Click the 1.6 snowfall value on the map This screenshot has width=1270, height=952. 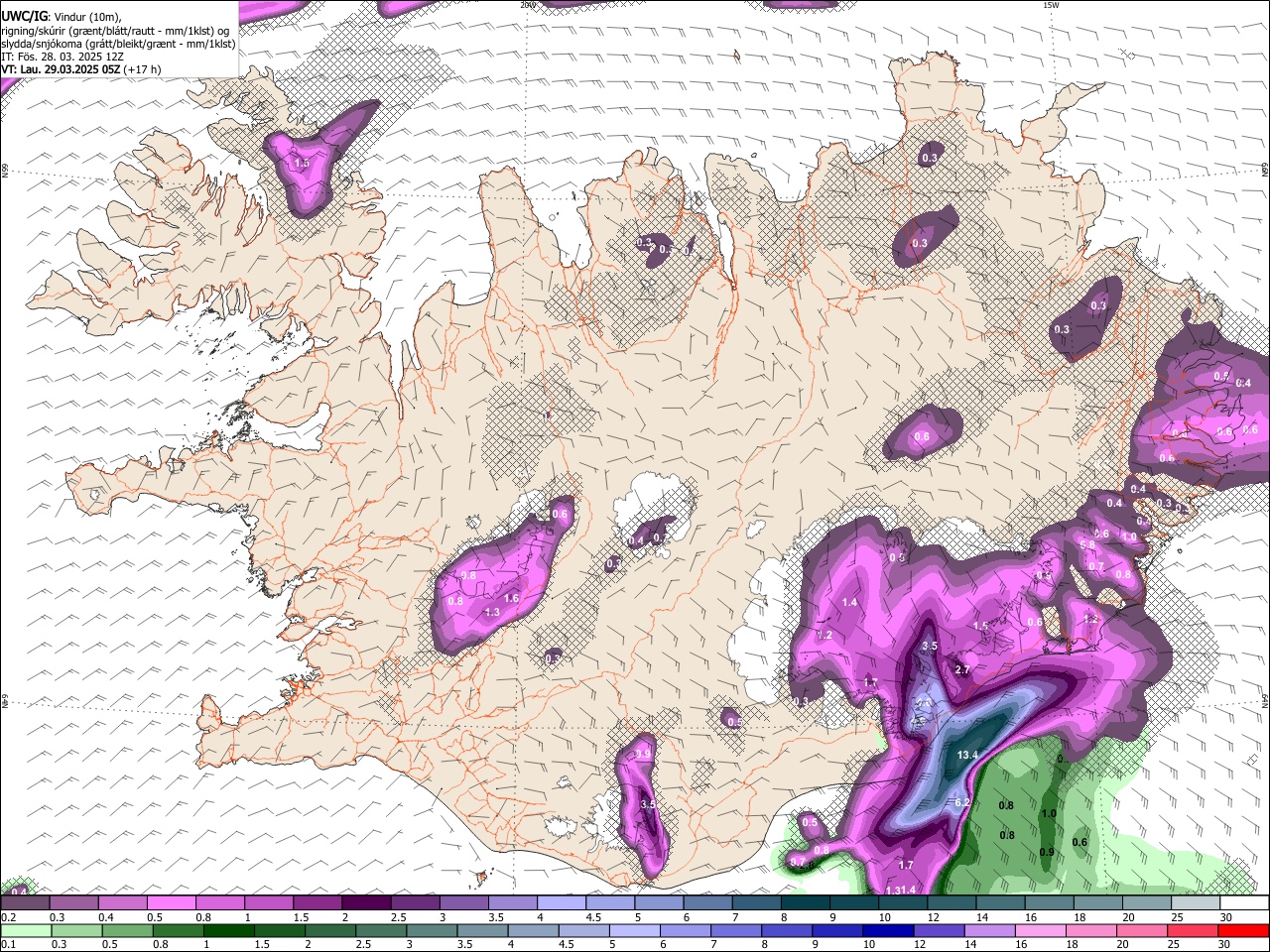click(512, 599)
